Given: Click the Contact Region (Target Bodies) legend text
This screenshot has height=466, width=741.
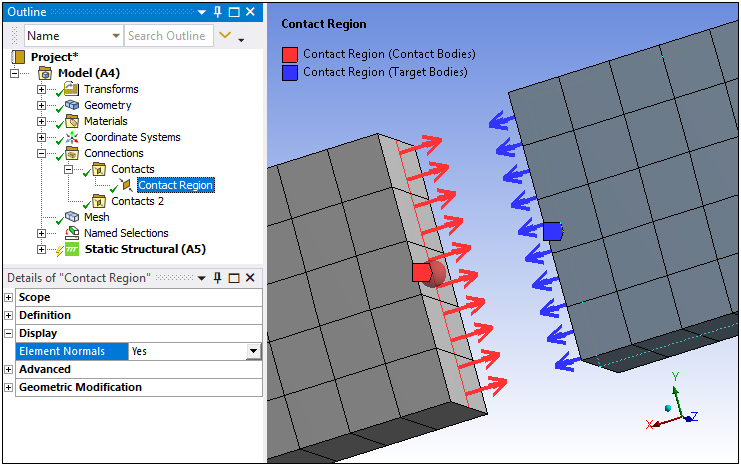Looking at the screenshot, I should click(385, 72).
